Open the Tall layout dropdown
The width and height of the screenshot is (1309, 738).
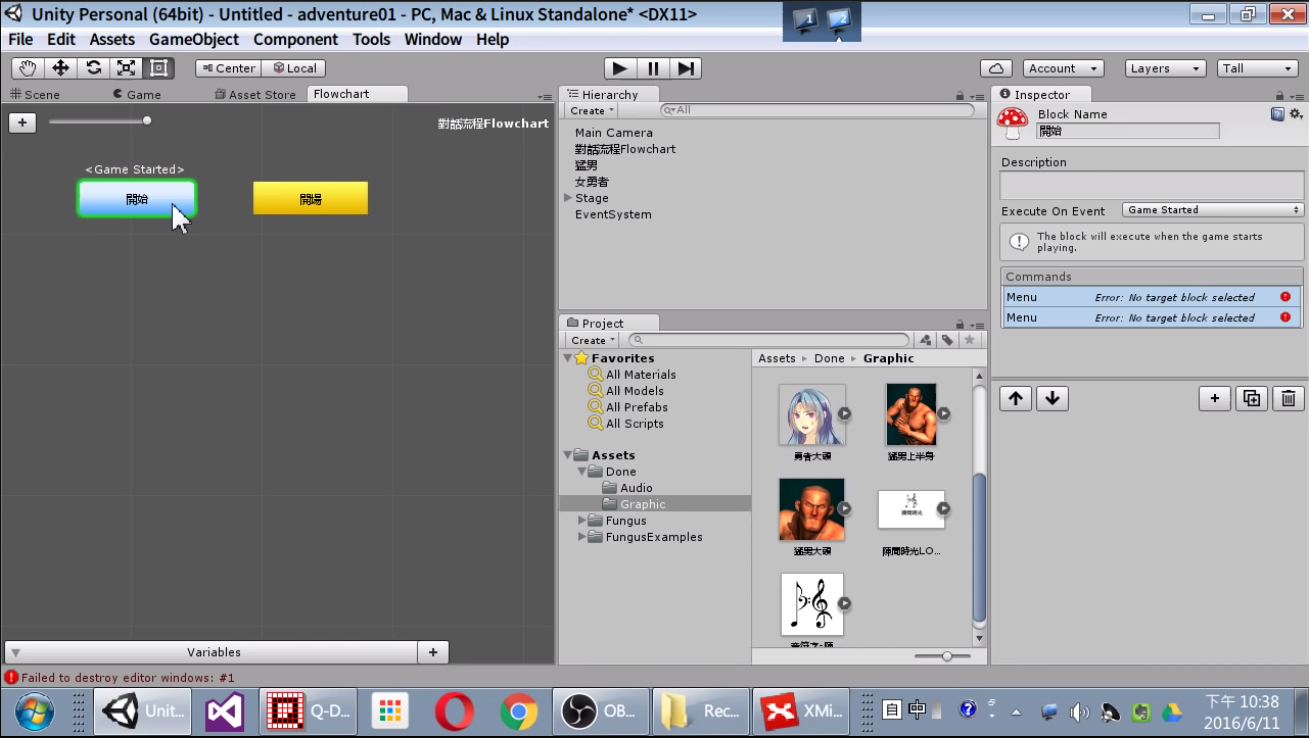tap(1257, 68)
